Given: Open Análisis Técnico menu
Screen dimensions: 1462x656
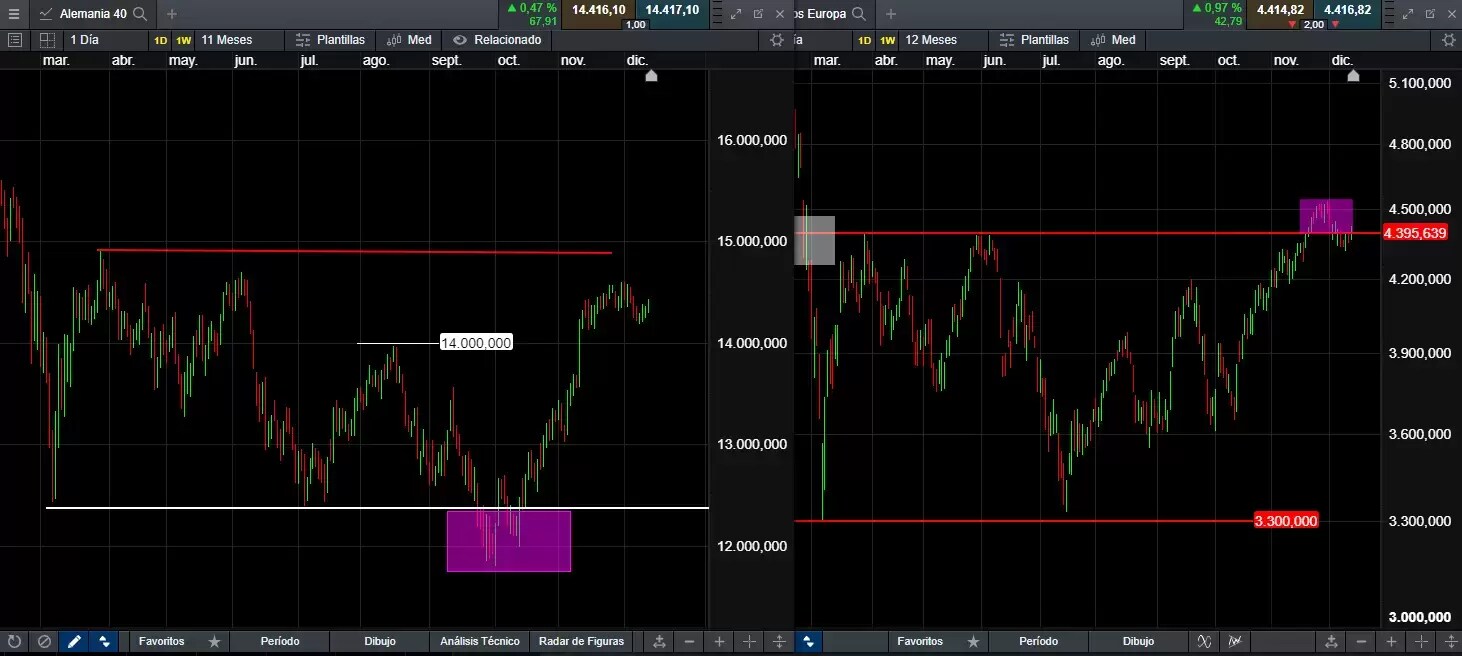Looking at the screenshot, I should coord(480,641).
